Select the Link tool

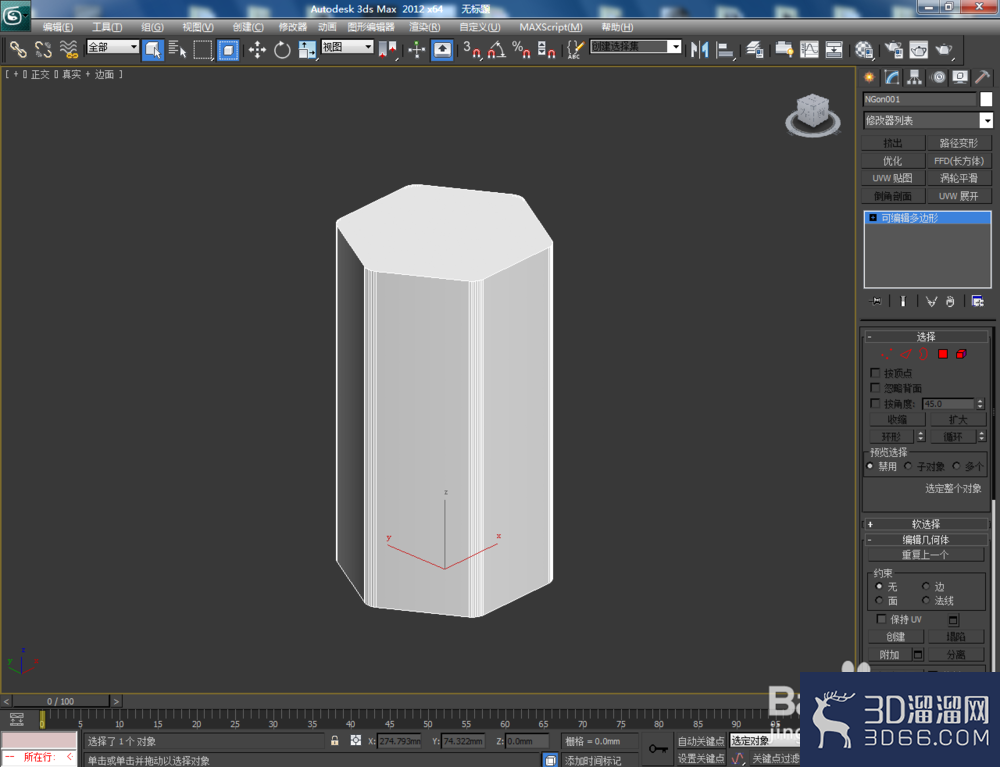coord(18,49)
